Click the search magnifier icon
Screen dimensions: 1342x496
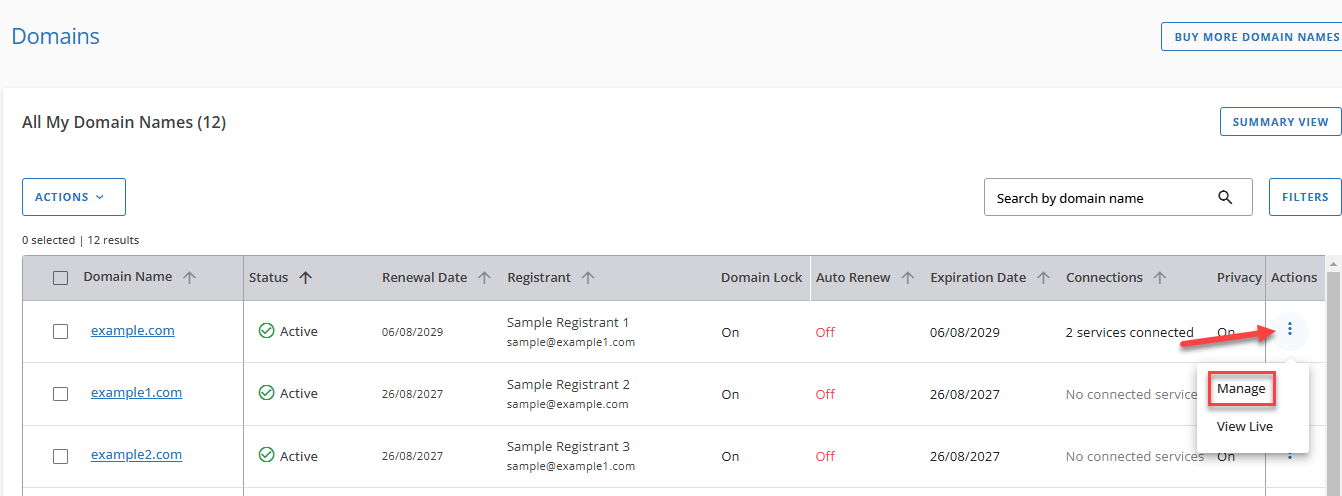tap(1225, 197)
